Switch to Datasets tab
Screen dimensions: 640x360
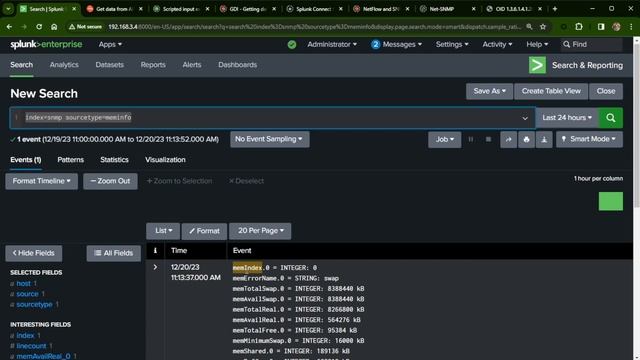click(109, 65)
